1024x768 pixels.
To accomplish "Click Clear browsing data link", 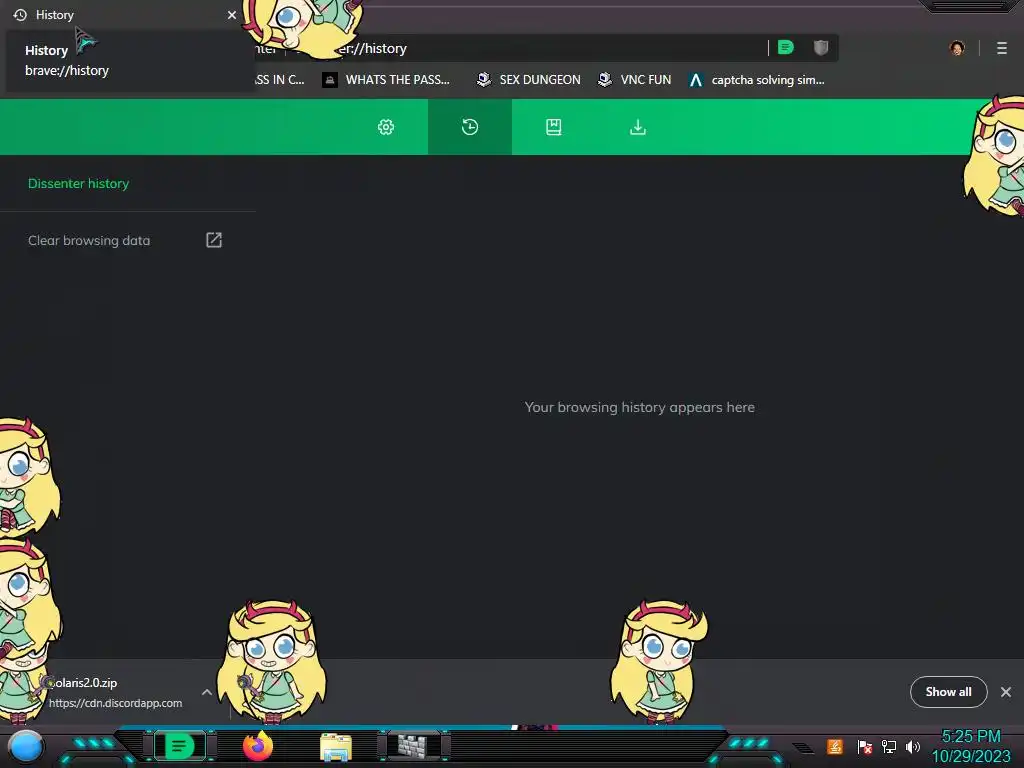I will pyautogui.click(x=89, y=240).
